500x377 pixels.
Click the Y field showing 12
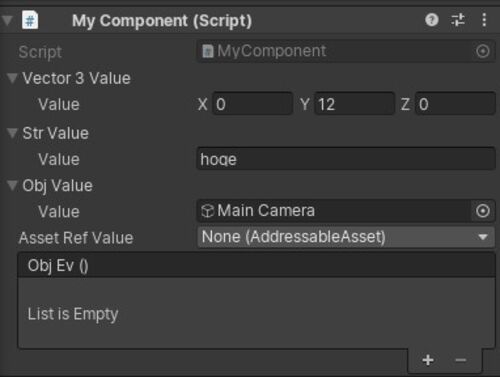[355, 104]
